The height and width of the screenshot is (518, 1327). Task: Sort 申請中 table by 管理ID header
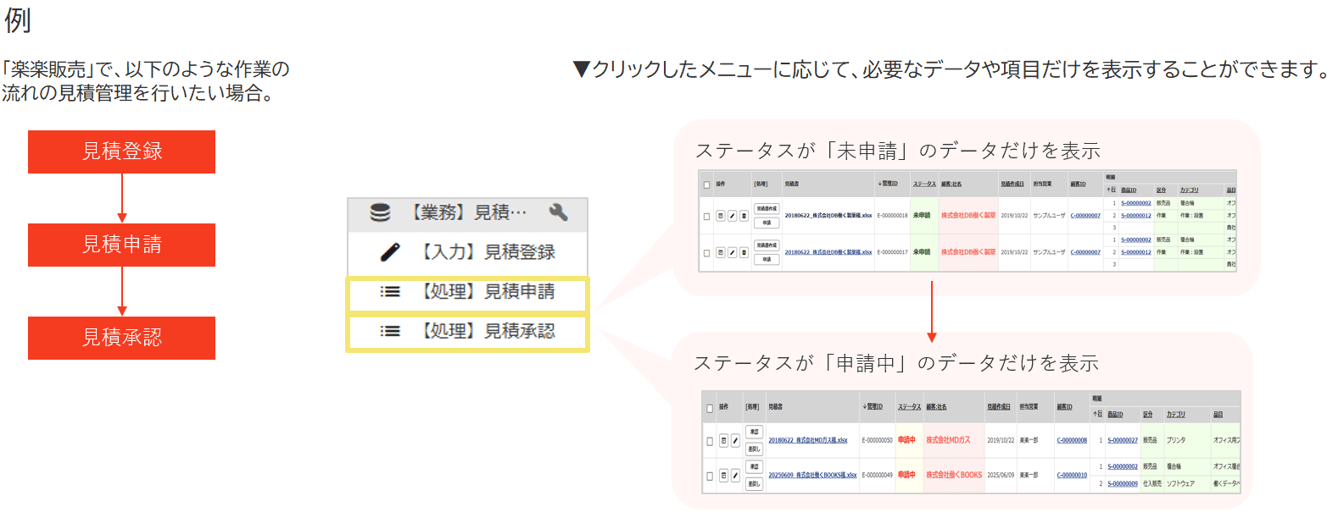(873, 407)
